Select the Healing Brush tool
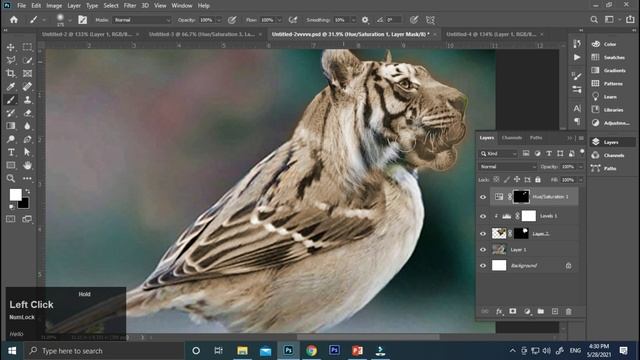 27,87
